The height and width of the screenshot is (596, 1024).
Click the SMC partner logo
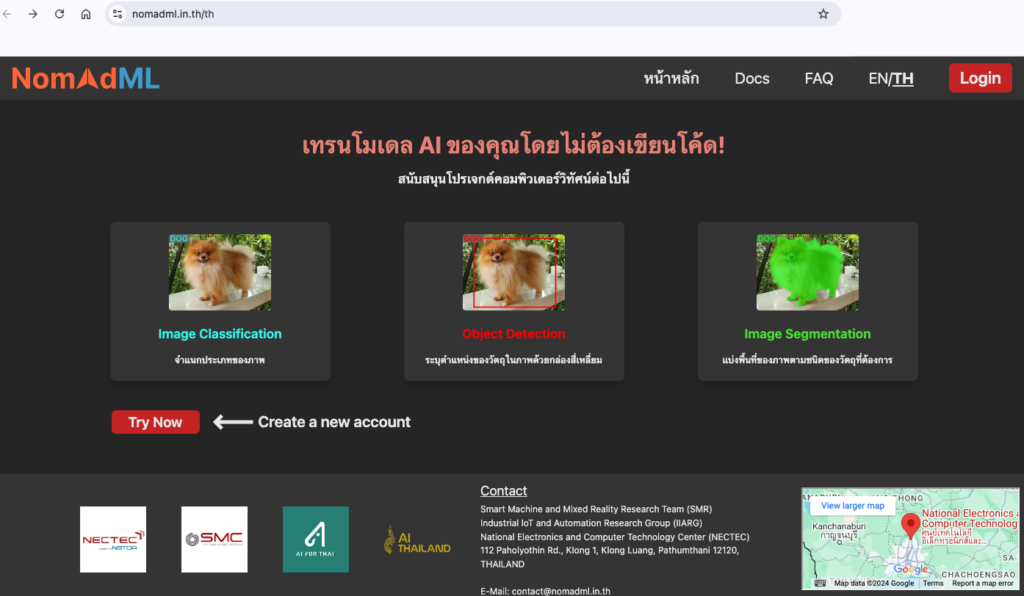213,539
